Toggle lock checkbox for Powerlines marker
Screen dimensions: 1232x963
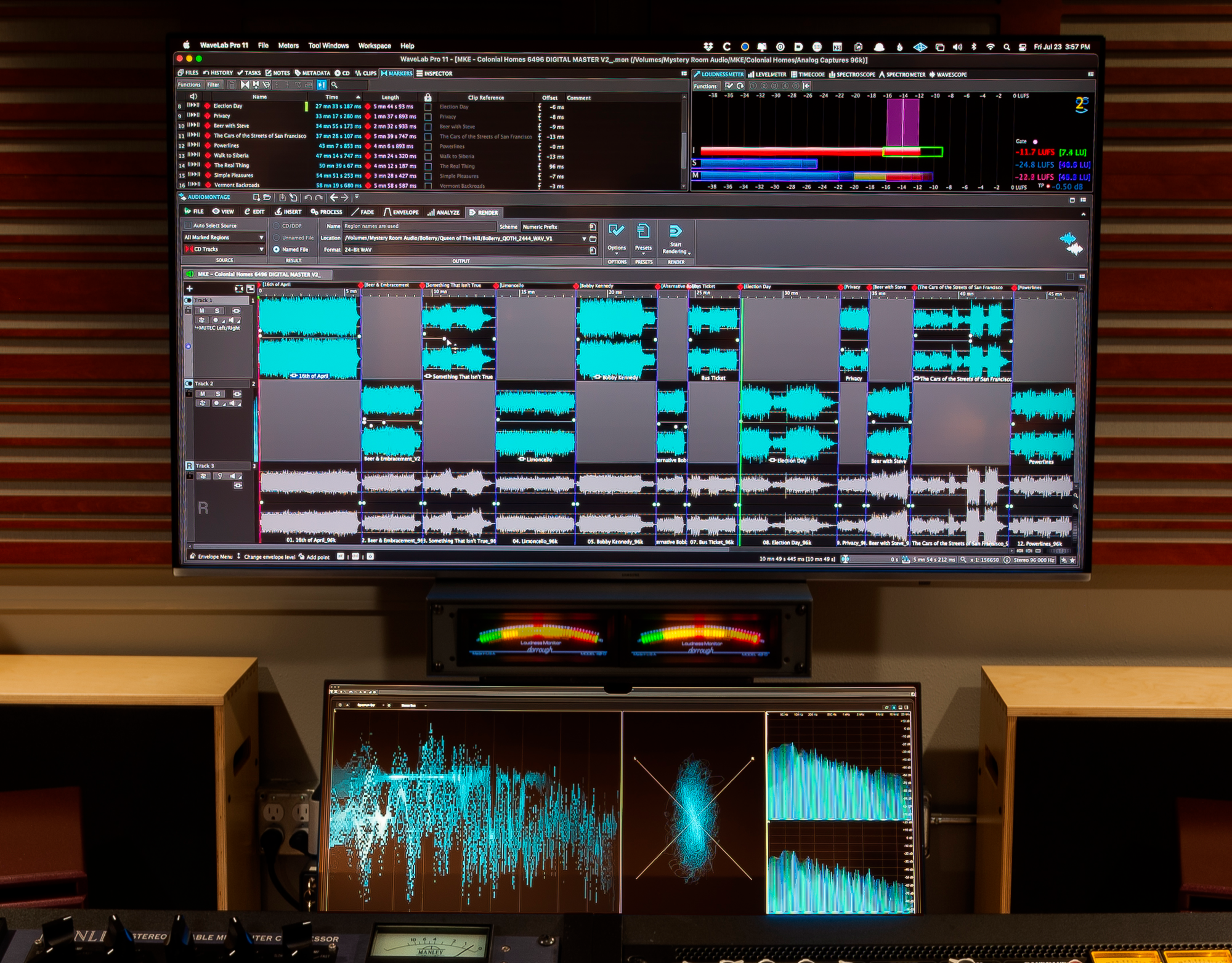pos(428,147)
